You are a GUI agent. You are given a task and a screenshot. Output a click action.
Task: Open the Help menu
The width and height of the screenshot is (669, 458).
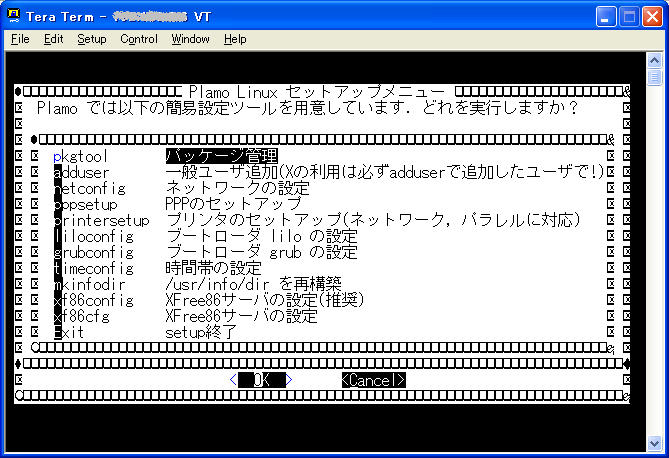[235, 39]
